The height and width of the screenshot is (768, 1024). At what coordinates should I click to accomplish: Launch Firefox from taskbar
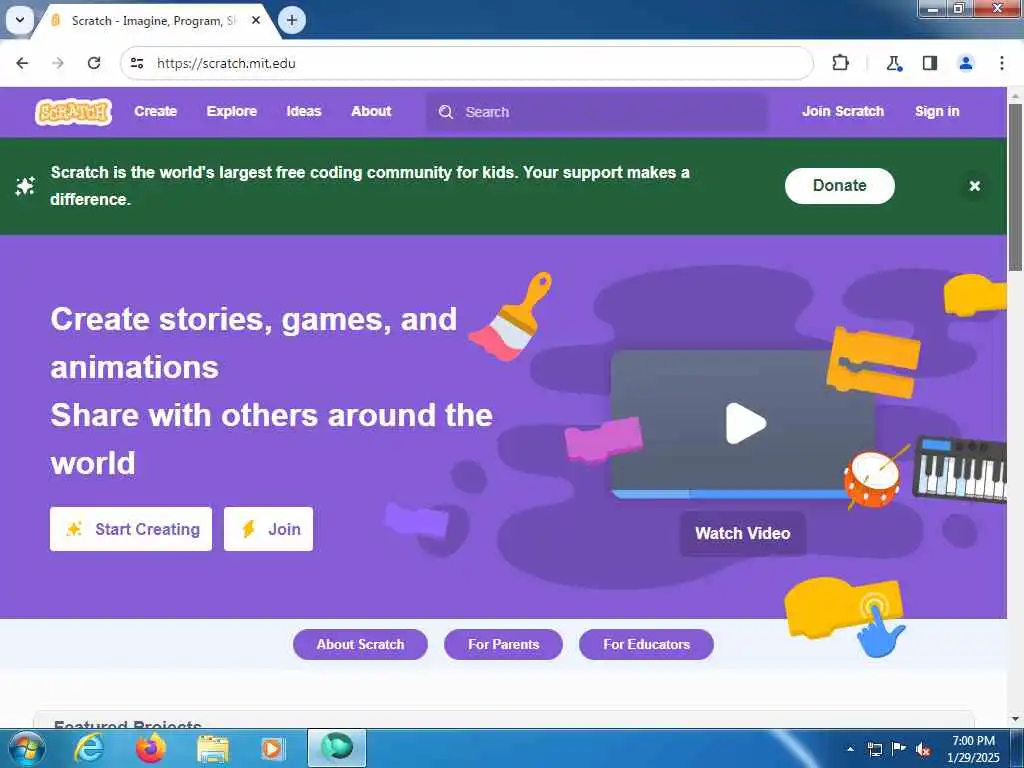pyautogui.click(x=150, y=748)
